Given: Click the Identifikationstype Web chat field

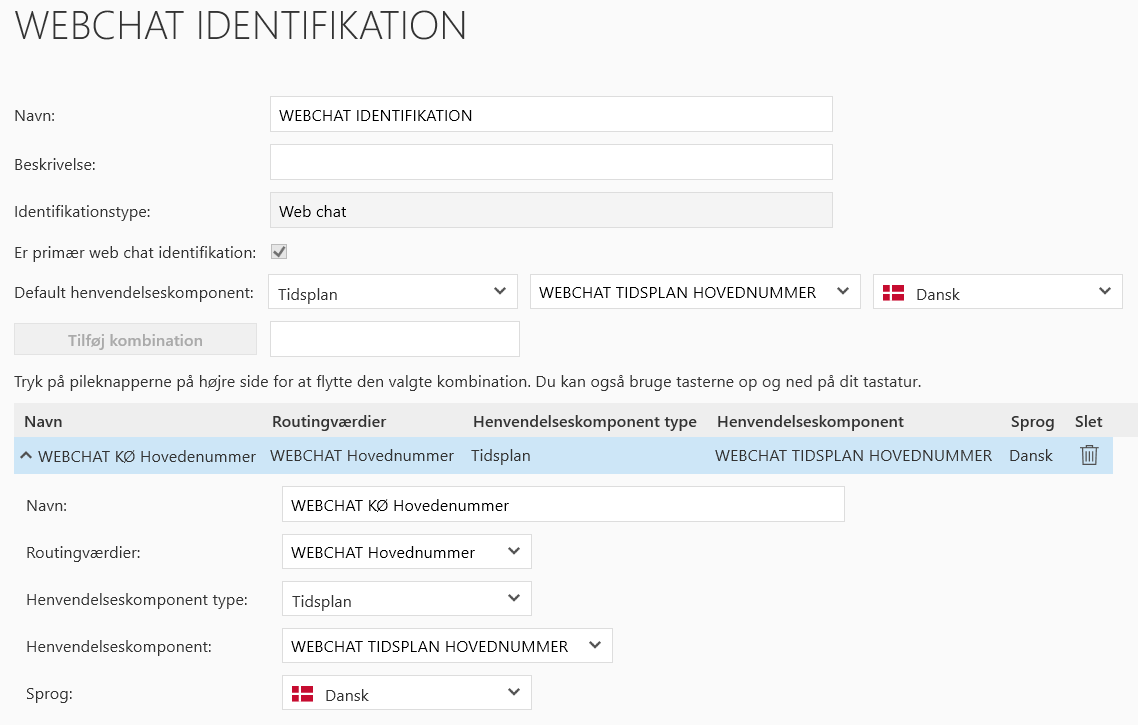Looking at the screenshot, I should (x=551, y=210).
